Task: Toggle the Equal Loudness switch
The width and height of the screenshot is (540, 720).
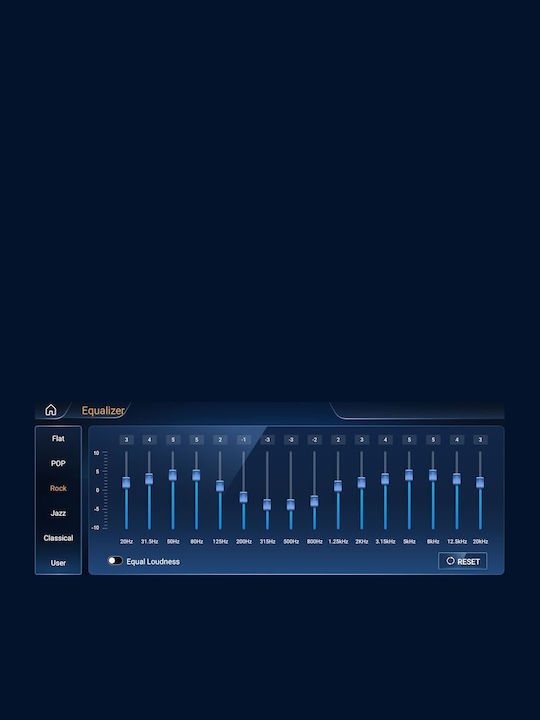Action: tap(115, 561)
